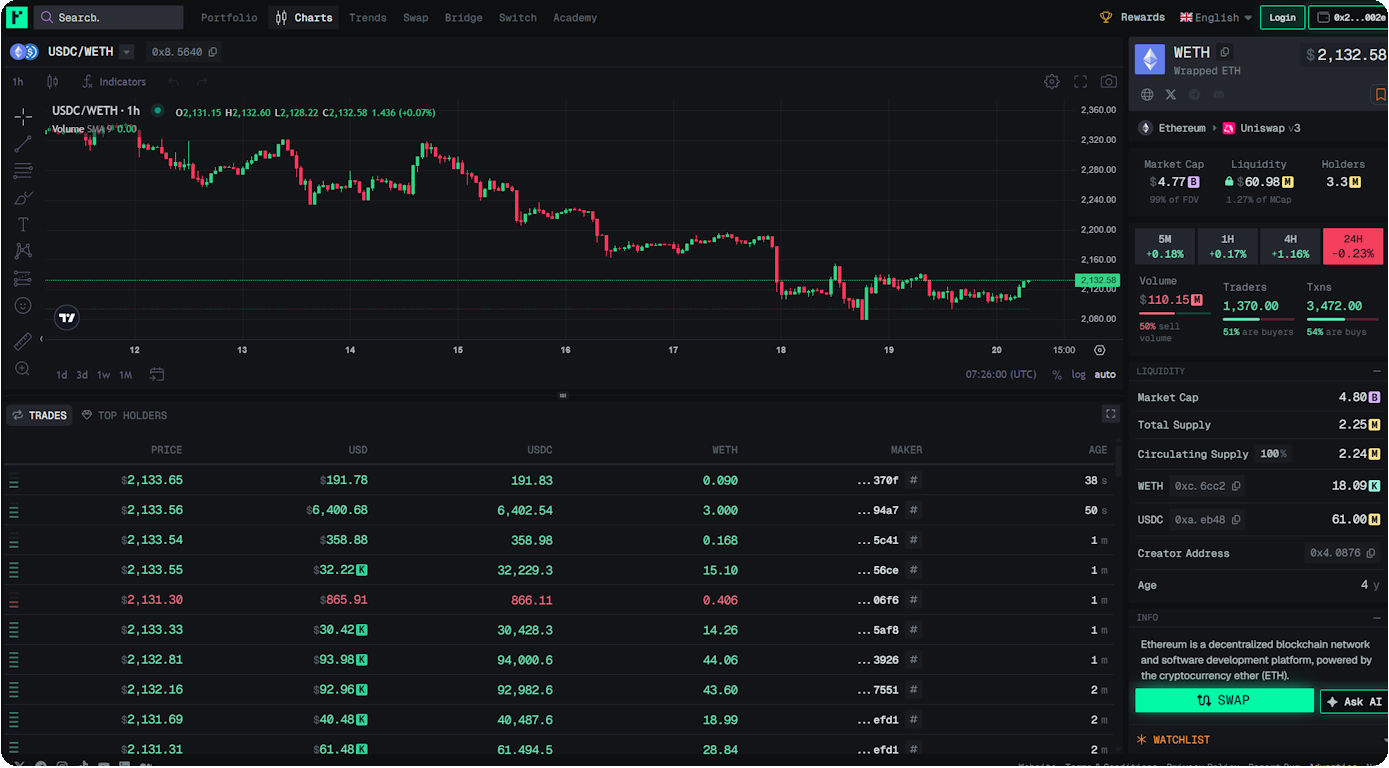Open maker ...370f address link
Screen dimensions: 1389x768
click(878, 480)
